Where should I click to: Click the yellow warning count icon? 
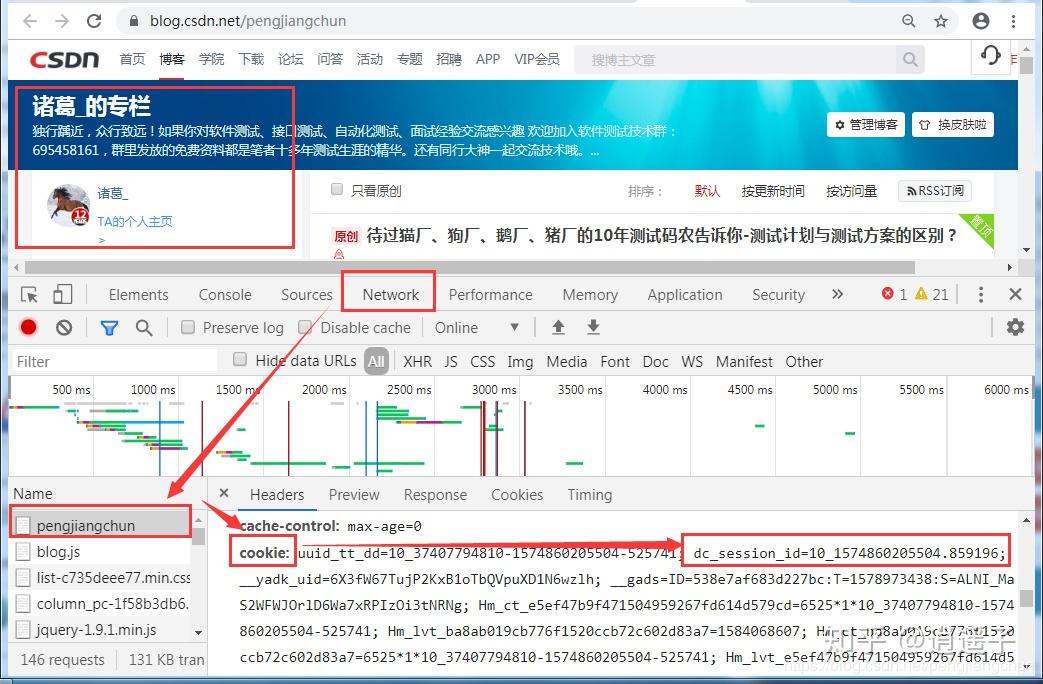921,293
